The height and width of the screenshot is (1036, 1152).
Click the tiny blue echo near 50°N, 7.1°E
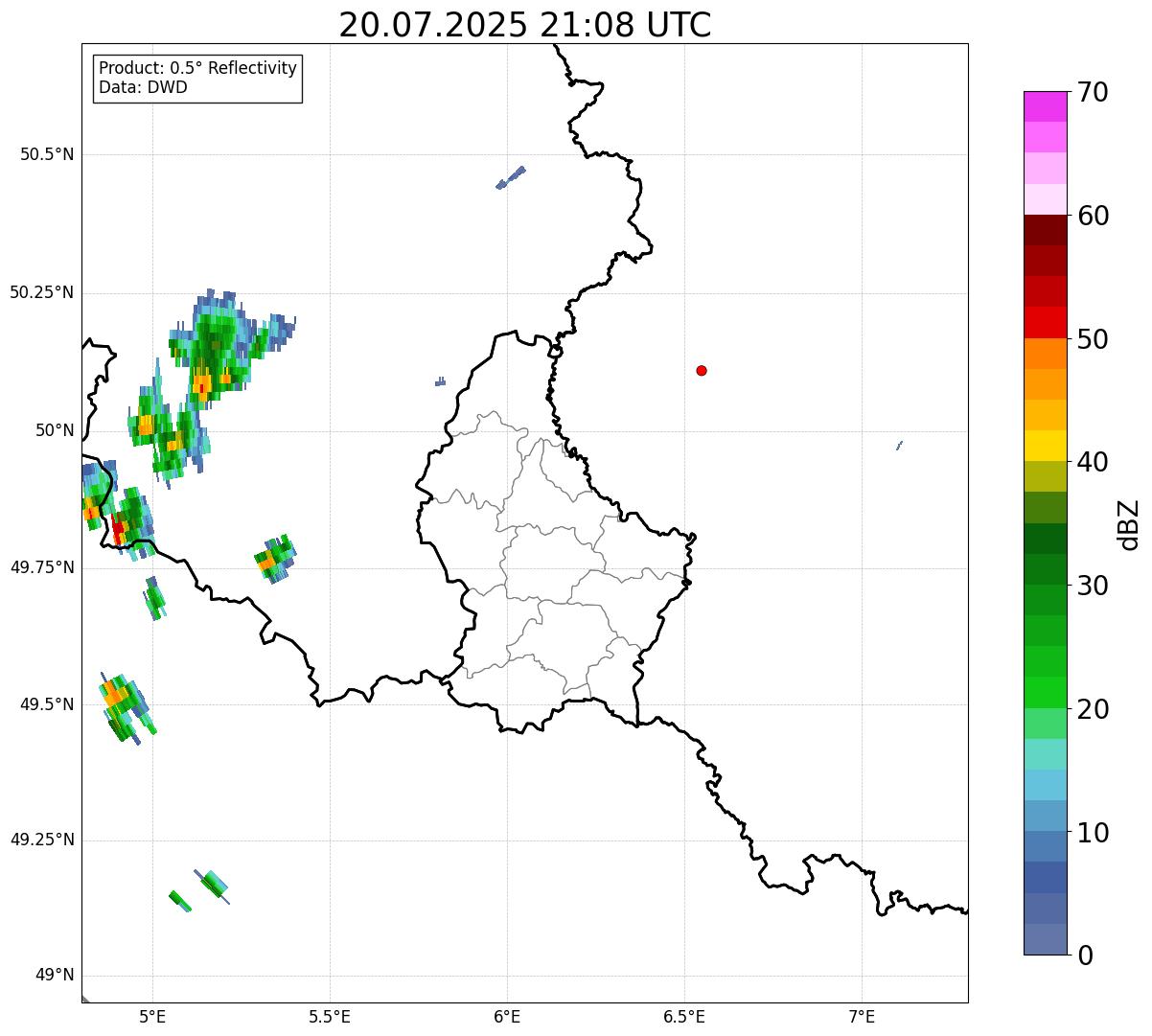click(x=899, y=446)
